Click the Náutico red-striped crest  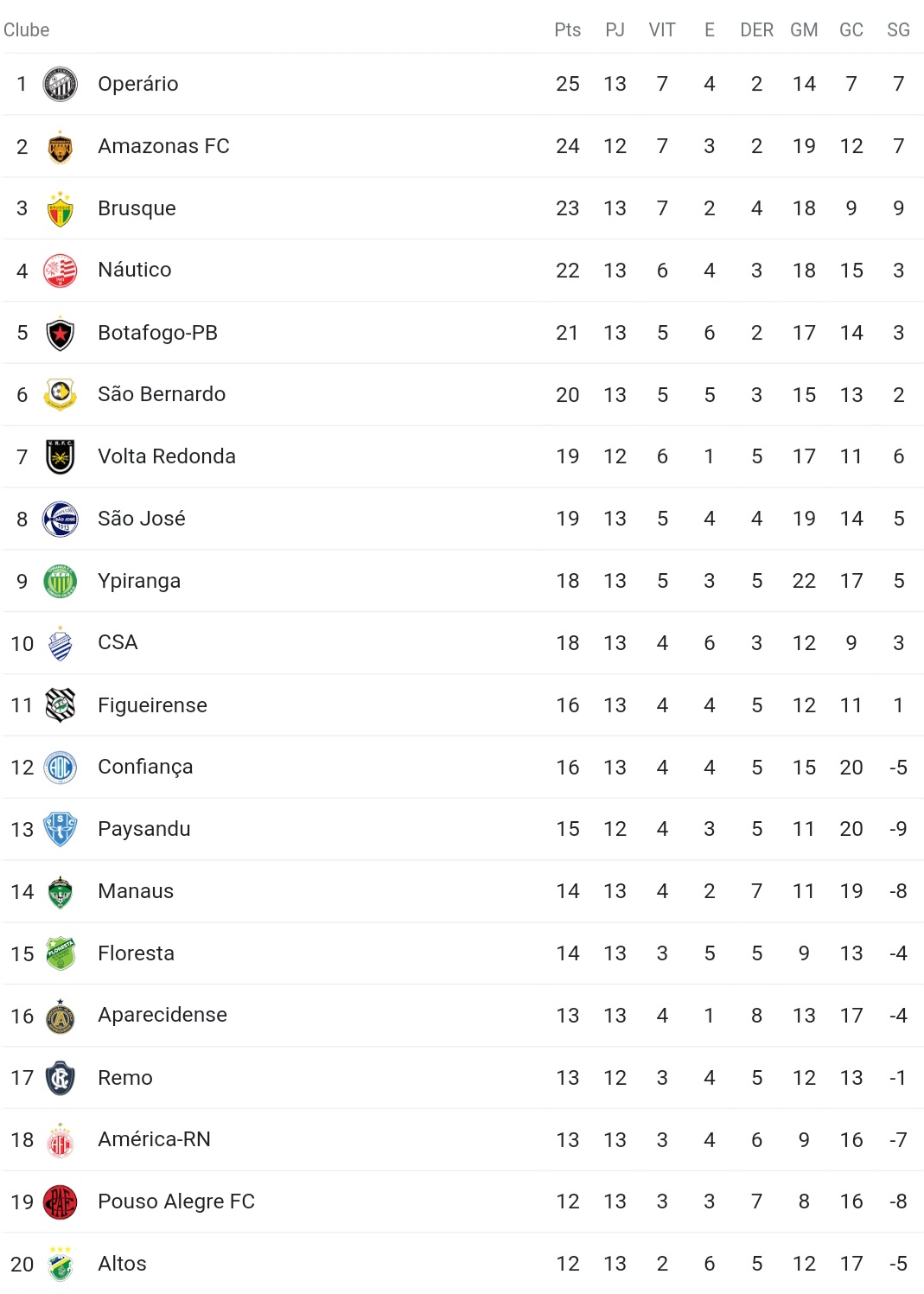(61, 271)
